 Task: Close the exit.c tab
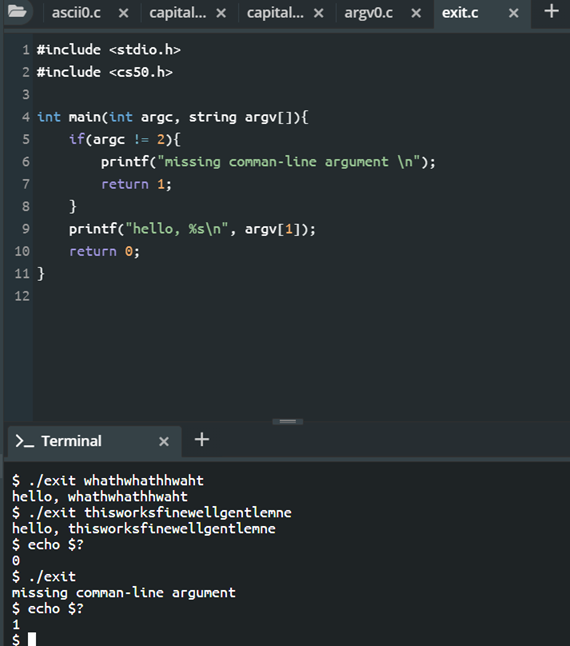(514, 13)
